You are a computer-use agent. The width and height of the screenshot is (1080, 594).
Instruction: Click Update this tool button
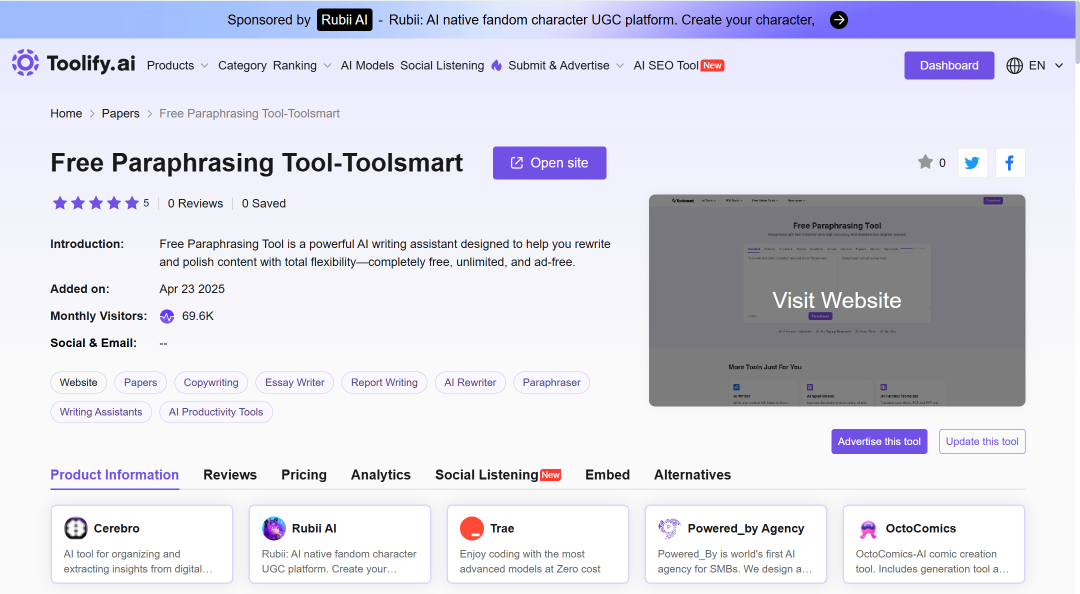982,442
